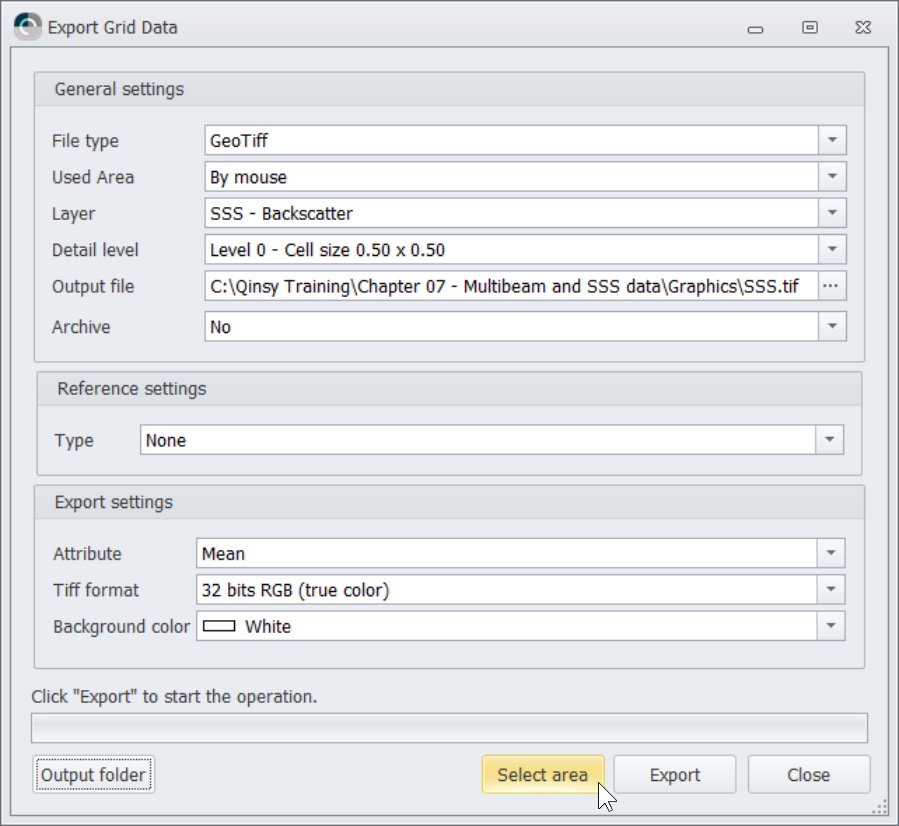Open the Archive dropdown
Viewport: 899px width, 826px height.
832,327
